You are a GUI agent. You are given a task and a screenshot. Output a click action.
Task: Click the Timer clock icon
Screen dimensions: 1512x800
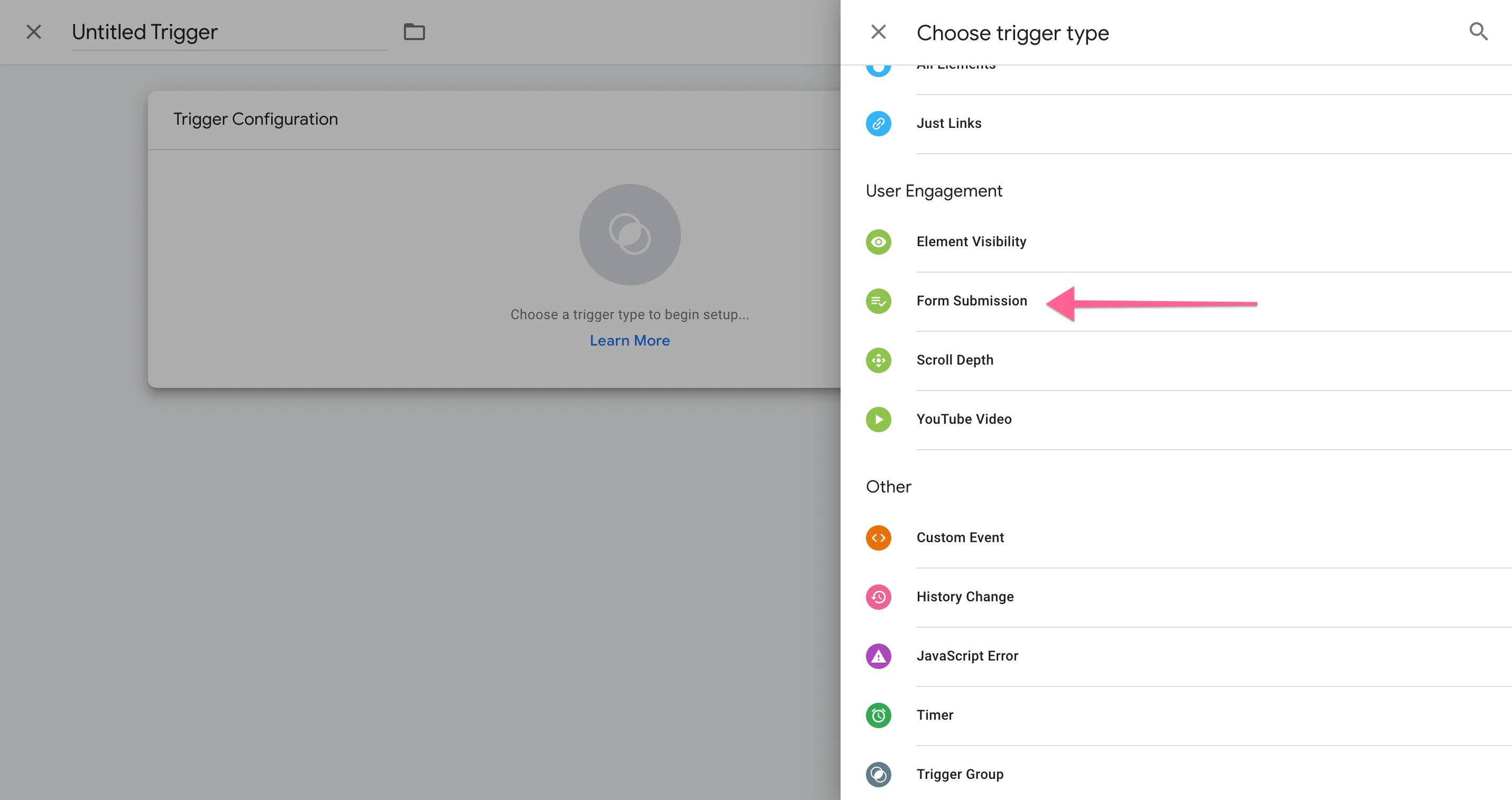click(x=878, y=715)
